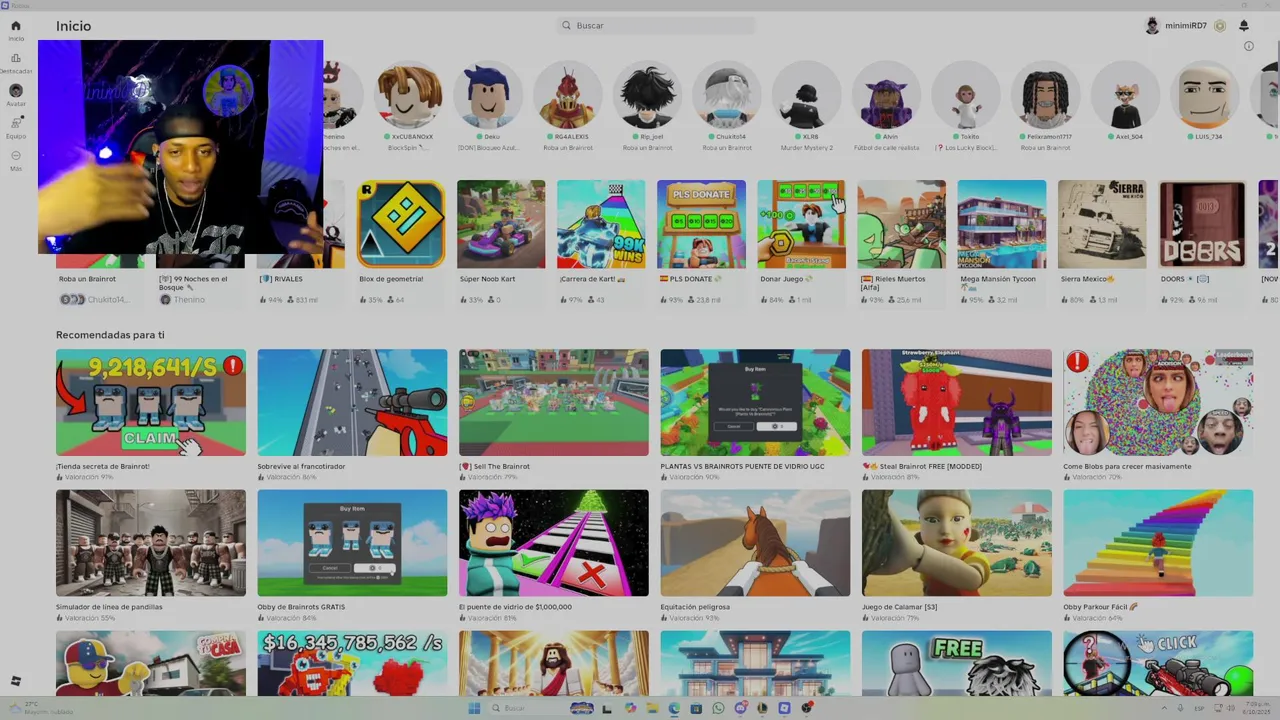1280x720 pixels.
Task: Open the Equipo icon in sidebar
Action: pos(15,122)
